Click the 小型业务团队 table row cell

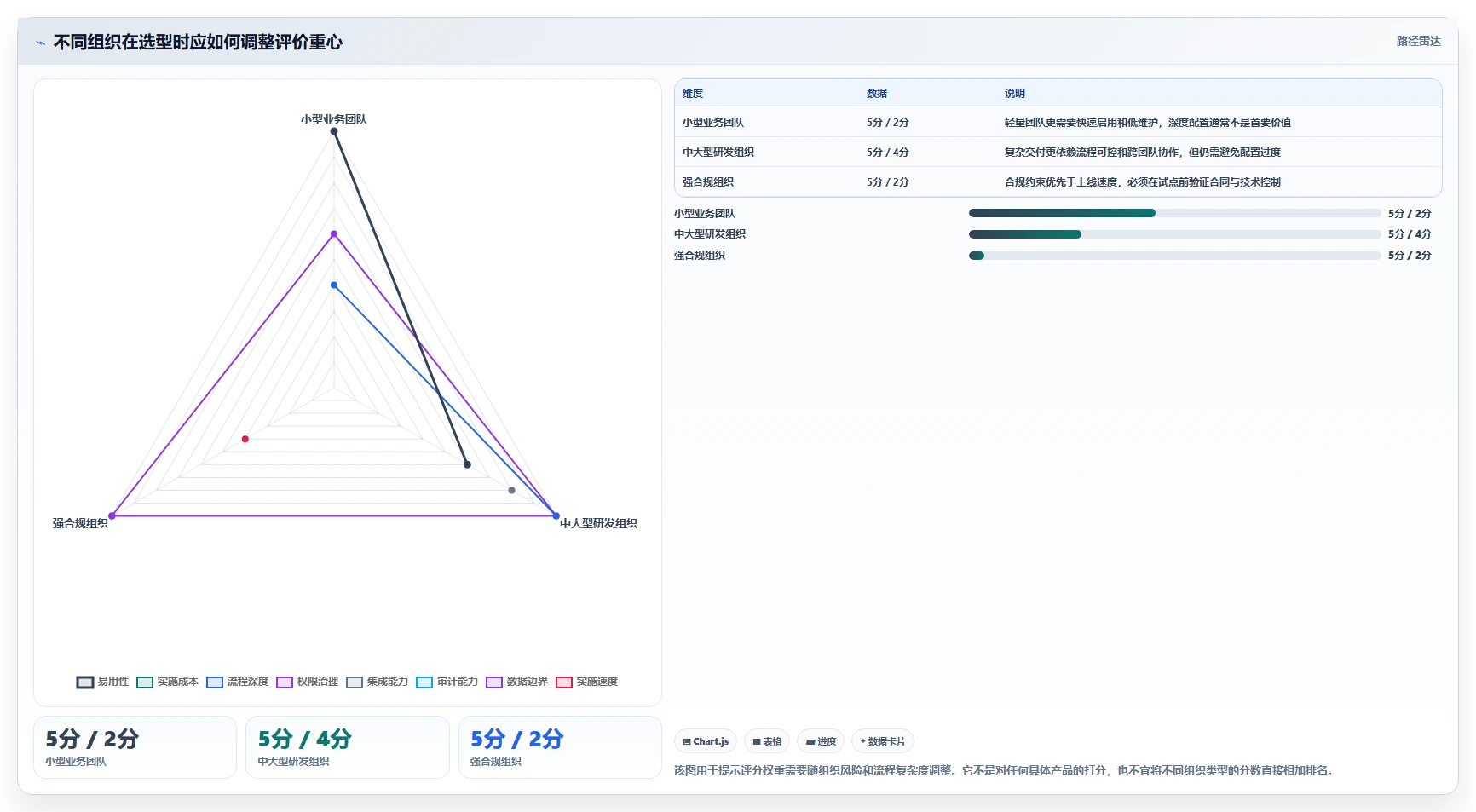713,123
